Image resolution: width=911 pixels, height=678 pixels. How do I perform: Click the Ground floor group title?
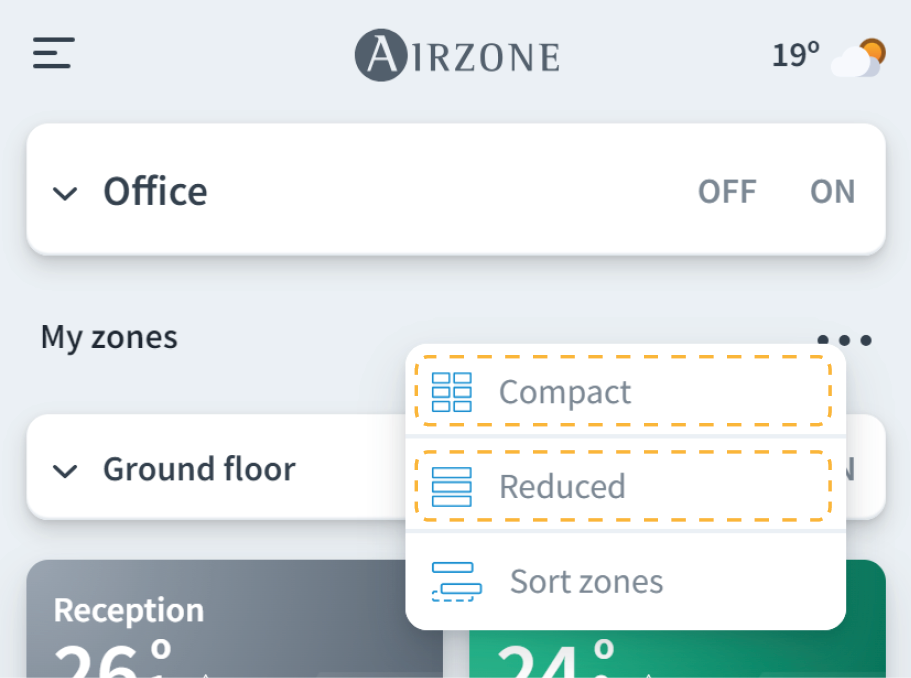point(199,469)
